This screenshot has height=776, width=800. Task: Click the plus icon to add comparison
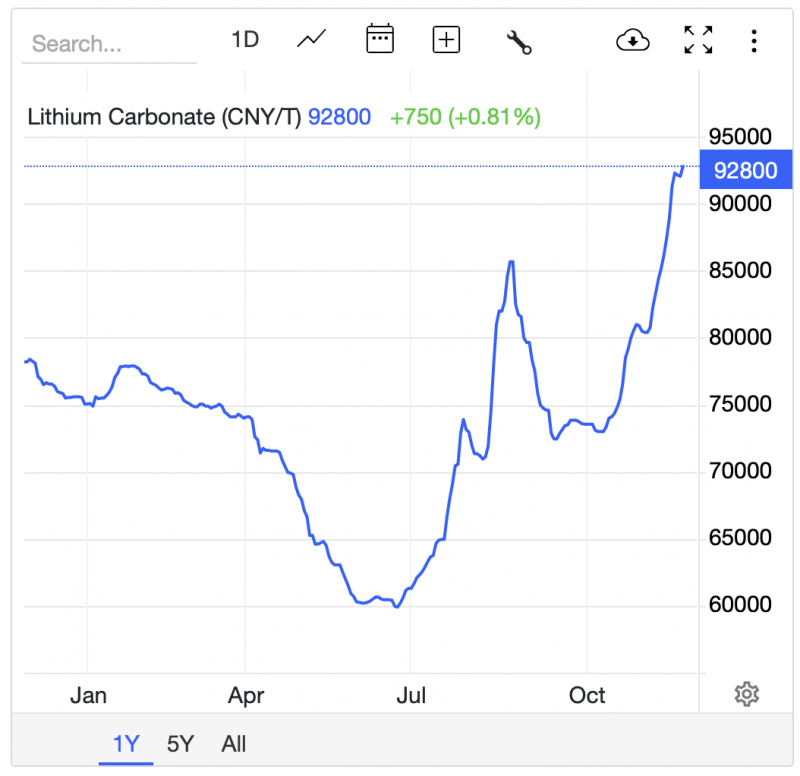click(446, 40)
